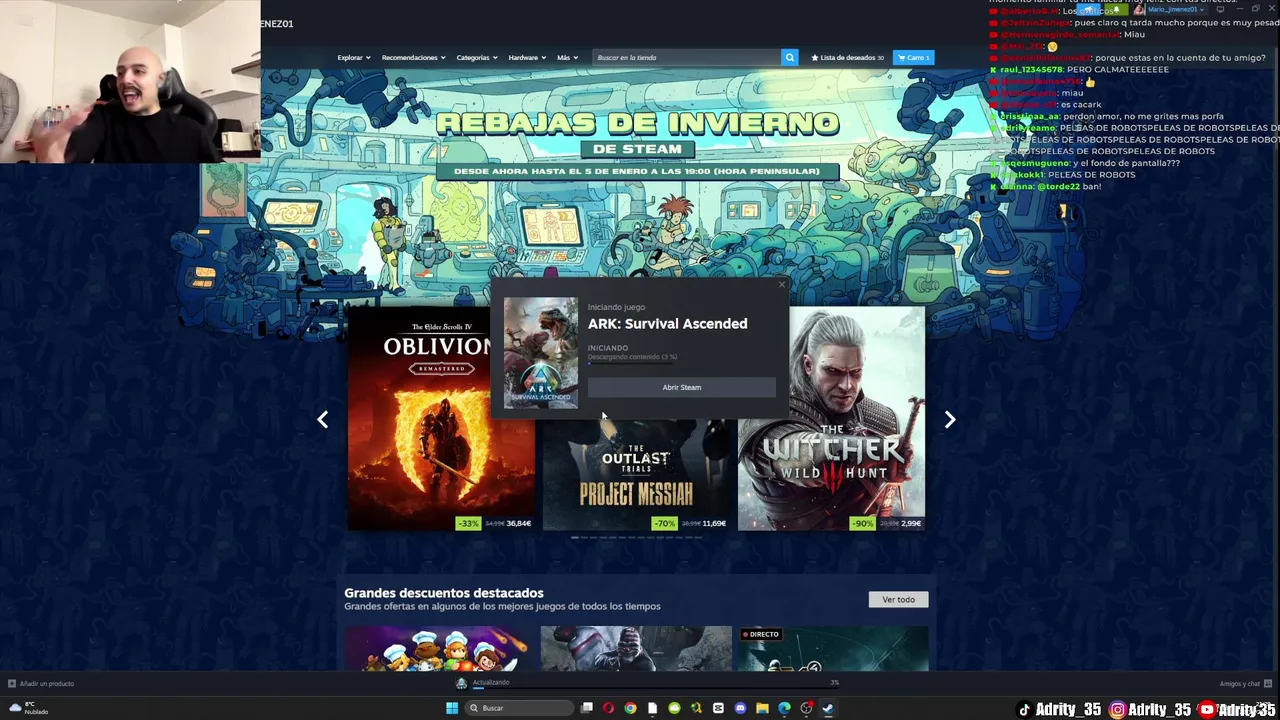Open the DIRECTO live game thumbnail

coord(833,649)
